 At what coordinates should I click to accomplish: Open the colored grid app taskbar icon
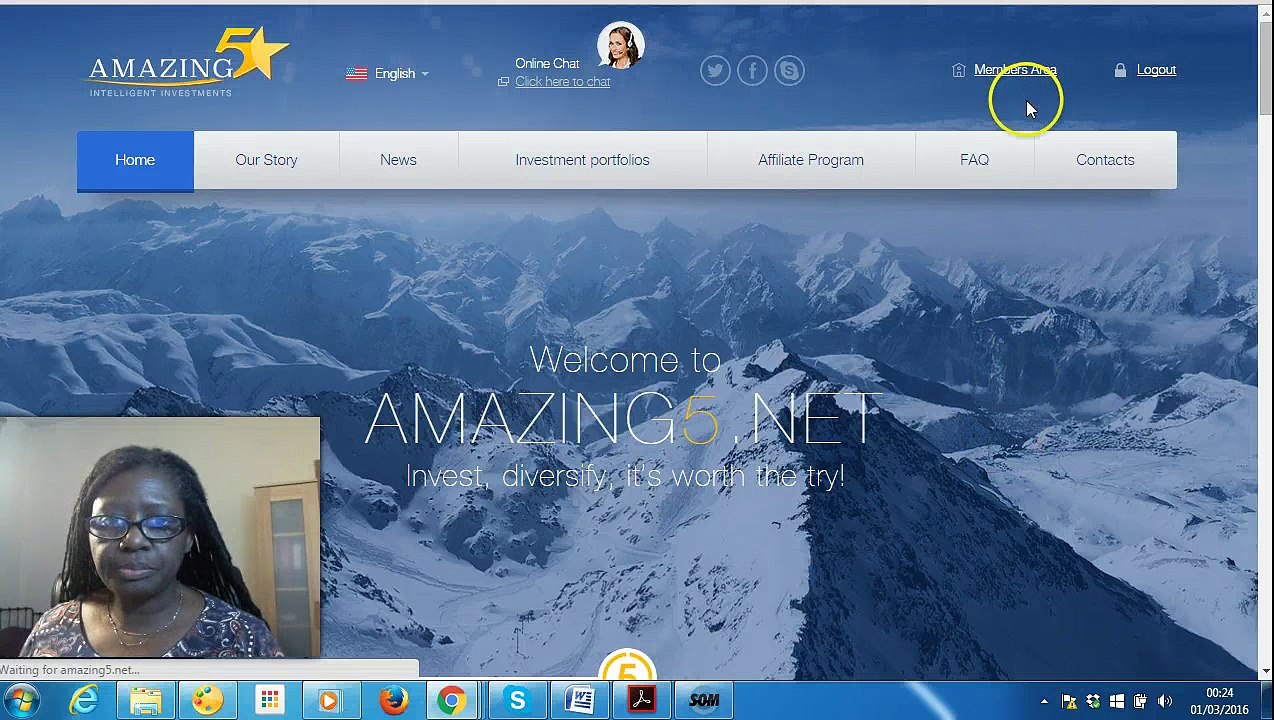pos(270,700)
